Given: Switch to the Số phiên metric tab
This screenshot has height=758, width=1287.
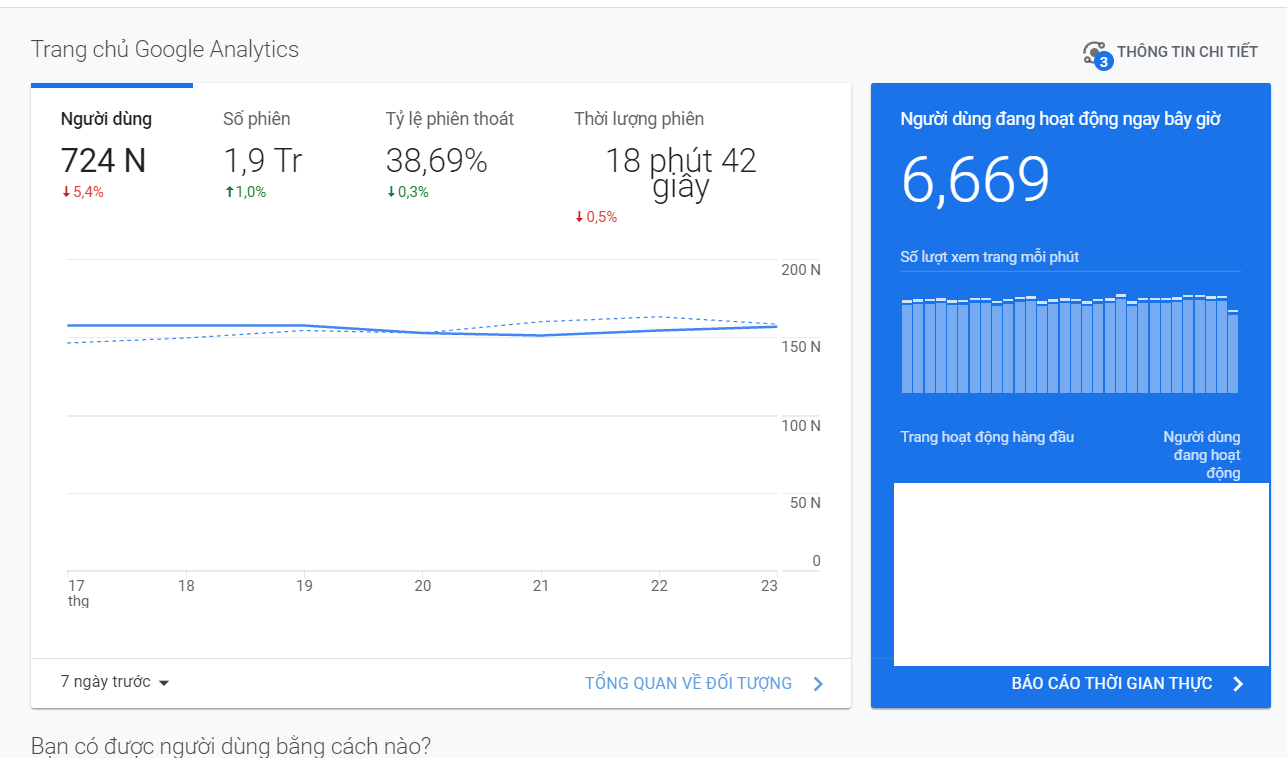Looking at the screenshot, I should pos(257,119).
